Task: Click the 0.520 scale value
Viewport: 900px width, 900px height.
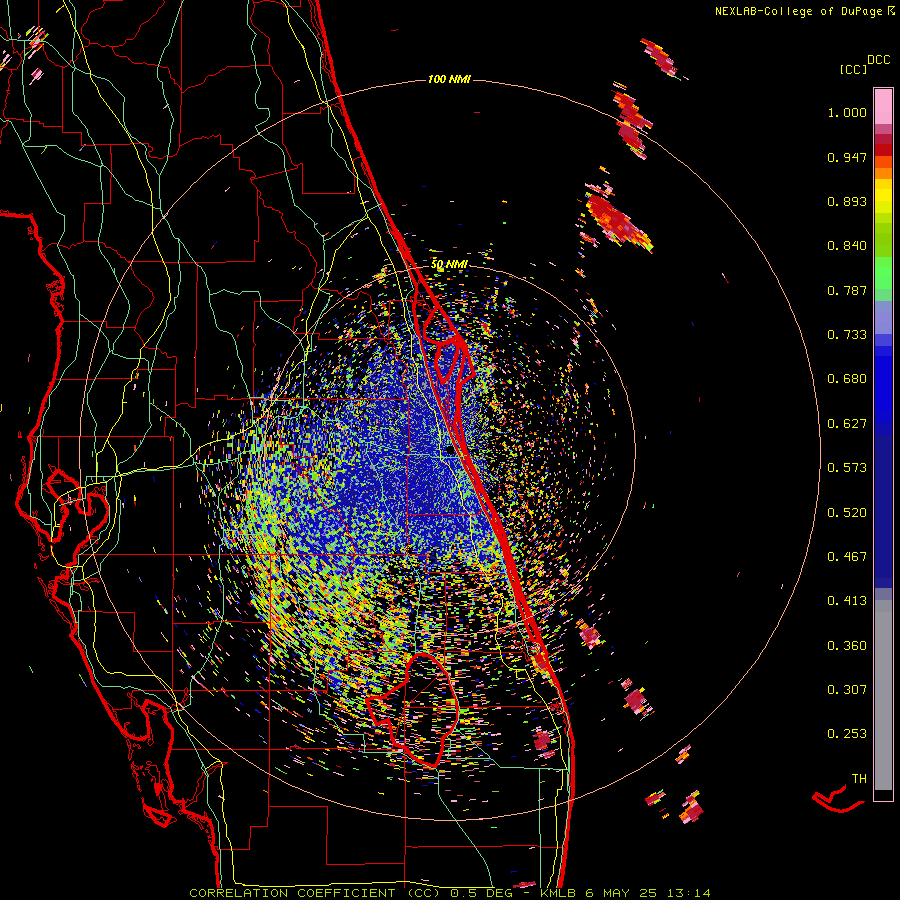Action: tap(847, 513)
